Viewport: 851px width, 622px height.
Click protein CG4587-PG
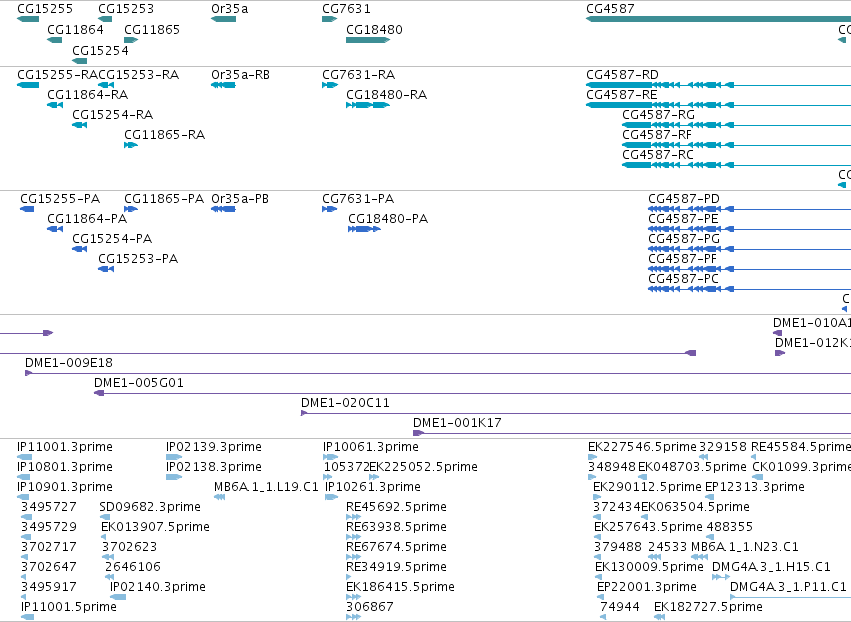point(750,249)
